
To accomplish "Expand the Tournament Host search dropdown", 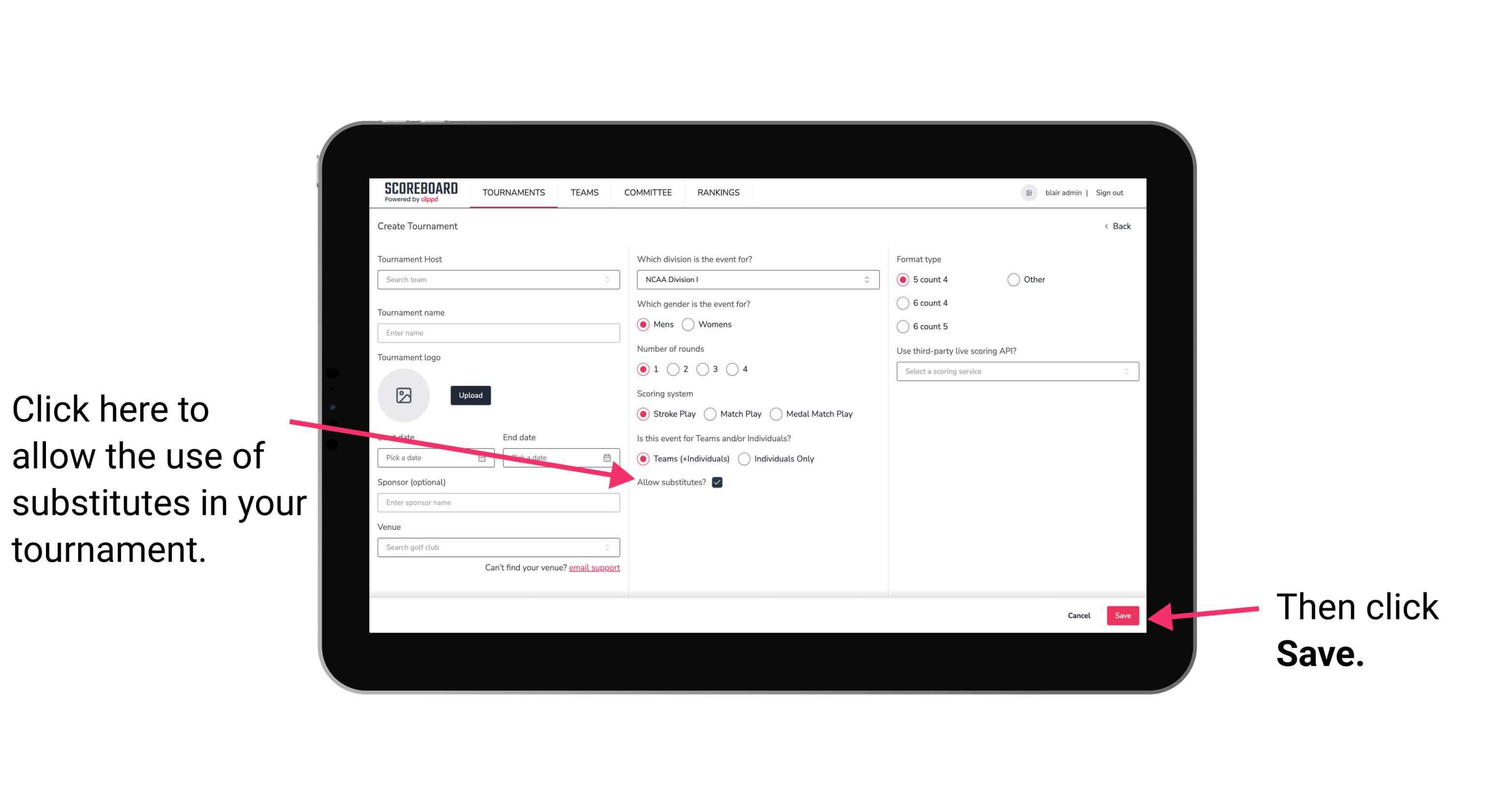I will point(611,280).
